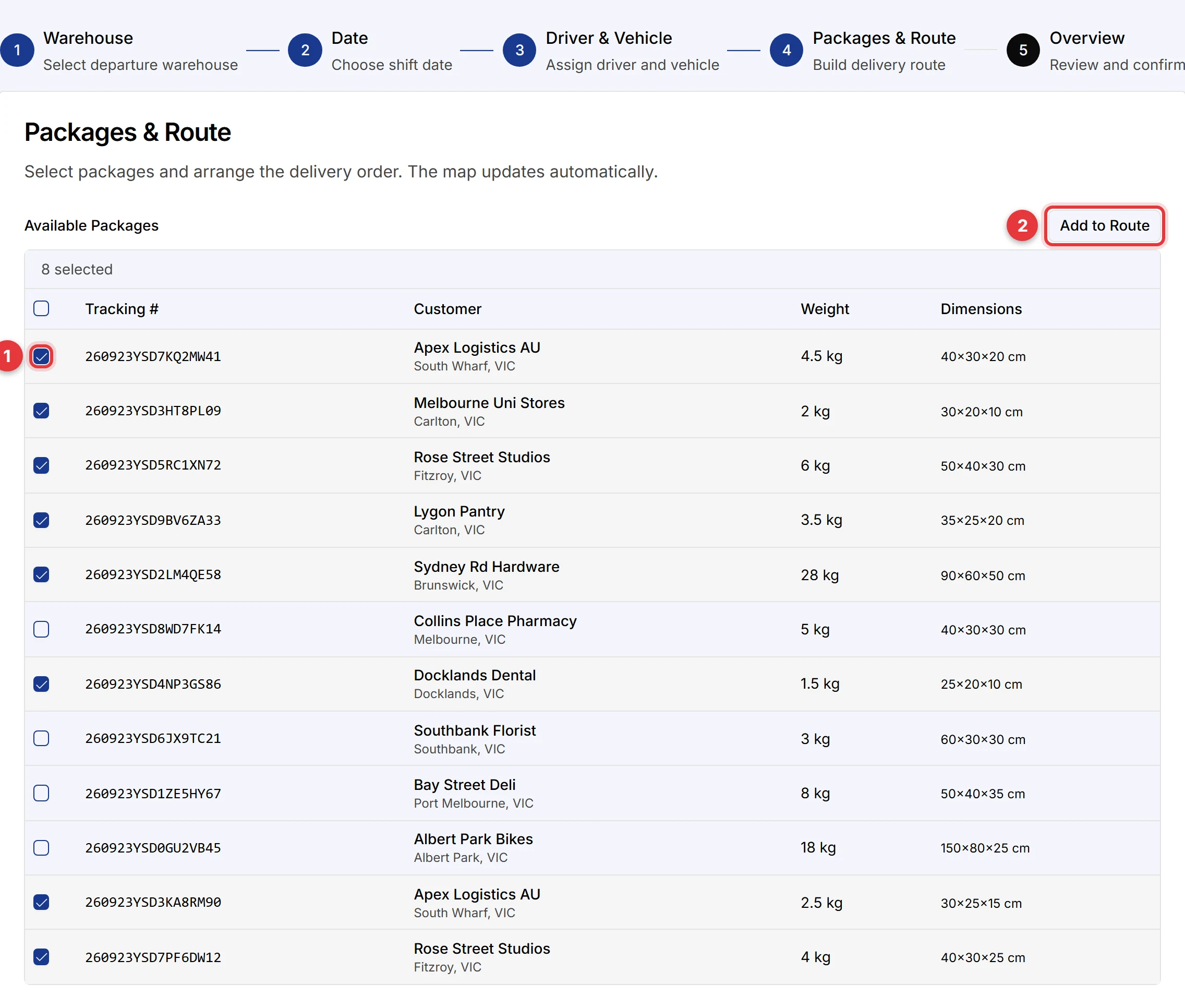Viewport: 1185px width, 1008px height.
Task: Click tracking number 260923YSD9BV6ZA33
Action: [153, 521]
